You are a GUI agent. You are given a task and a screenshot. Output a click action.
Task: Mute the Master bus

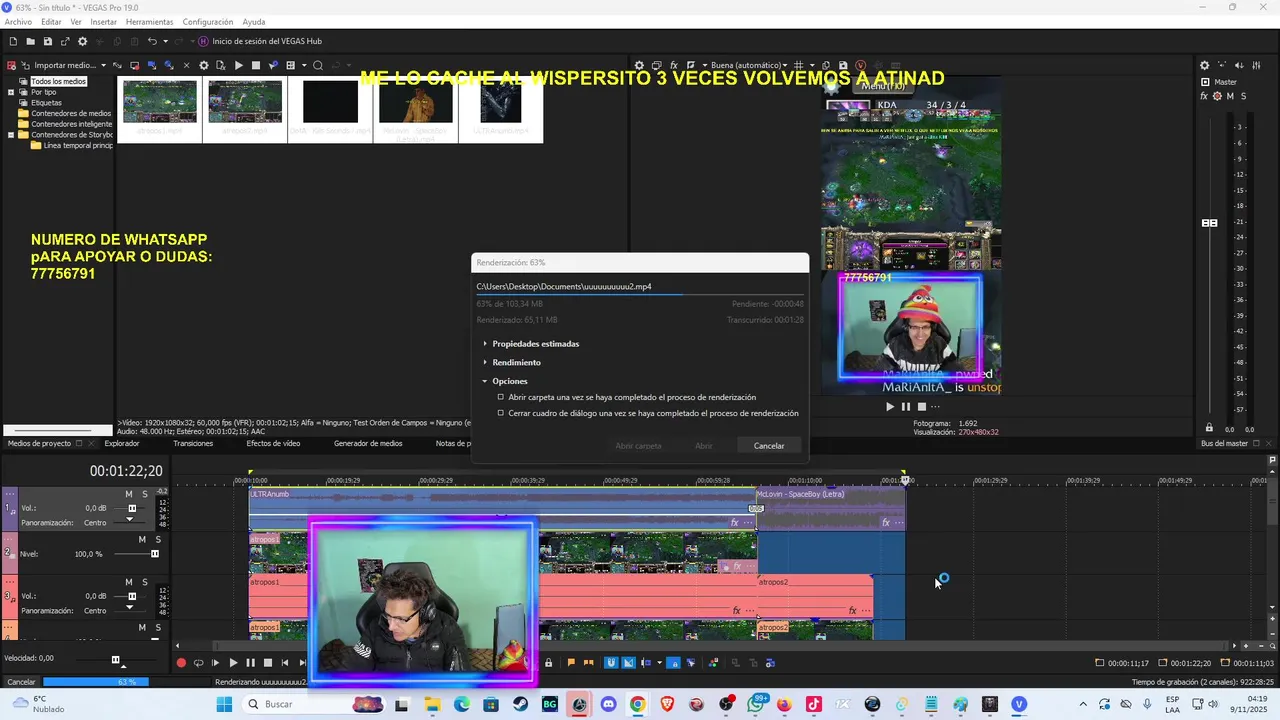[x=1230, y=96]
